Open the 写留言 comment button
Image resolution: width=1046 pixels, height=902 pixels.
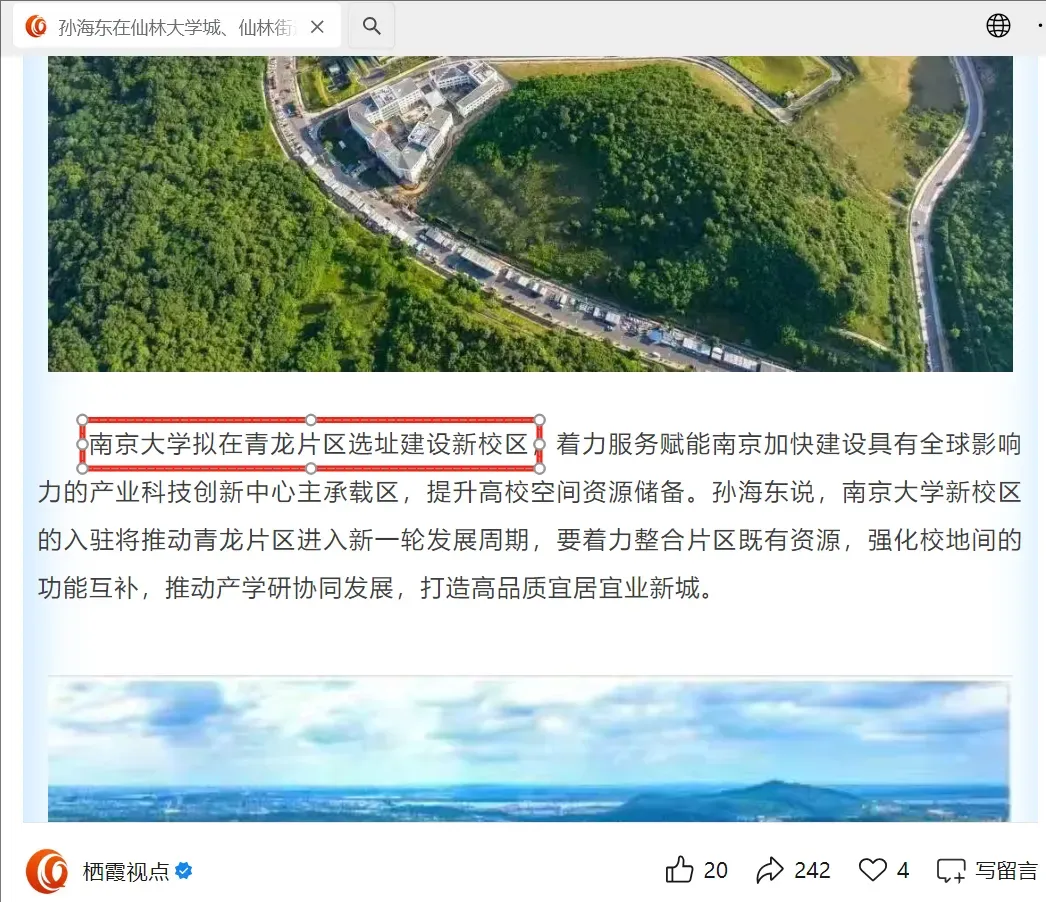tap(987, 870)
